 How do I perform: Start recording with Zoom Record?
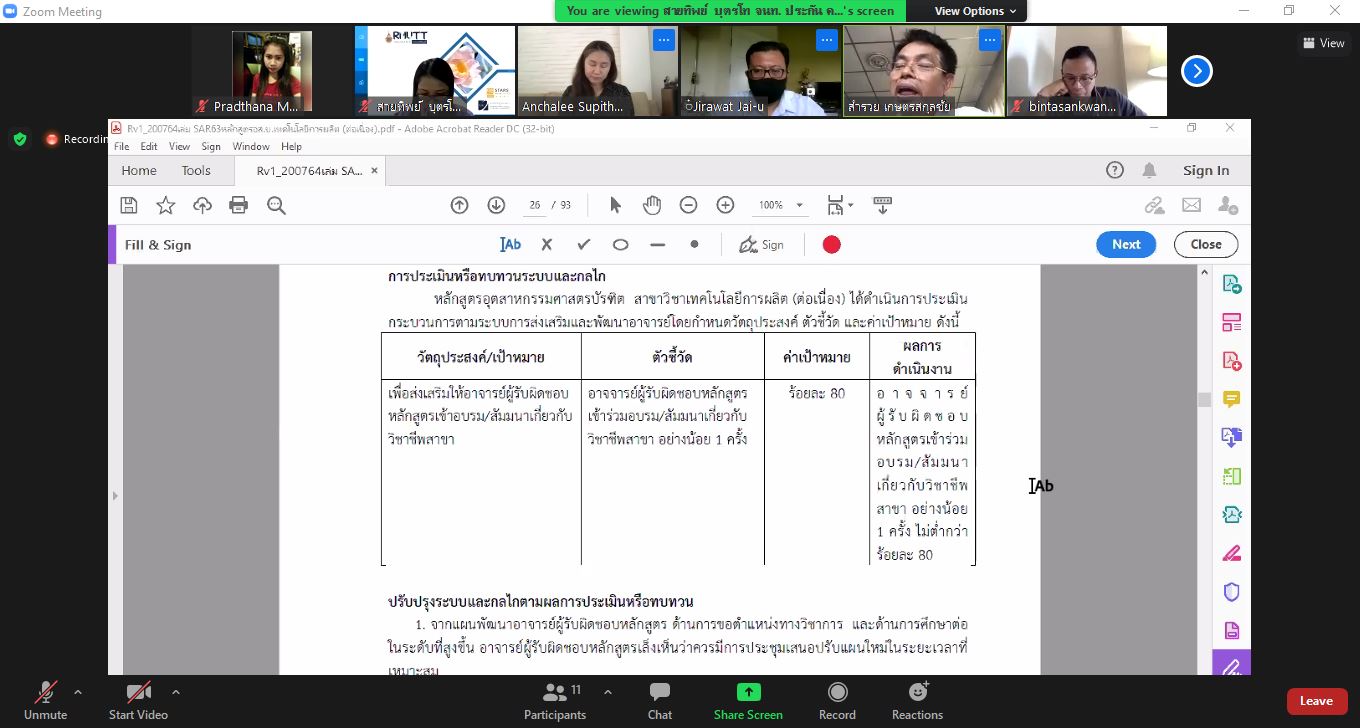837,700
